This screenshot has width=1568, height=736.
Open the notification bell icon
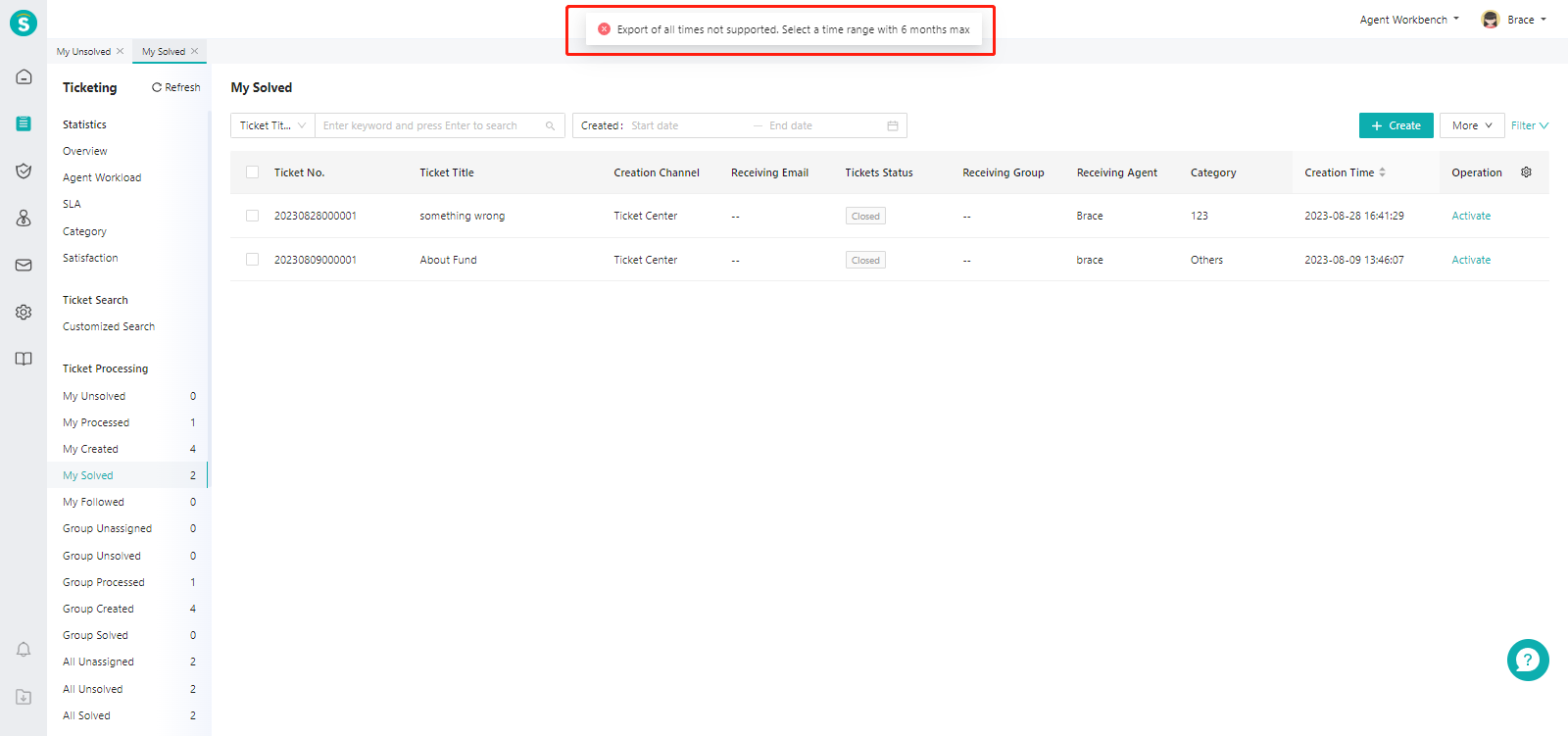click(x=24, y=650)
